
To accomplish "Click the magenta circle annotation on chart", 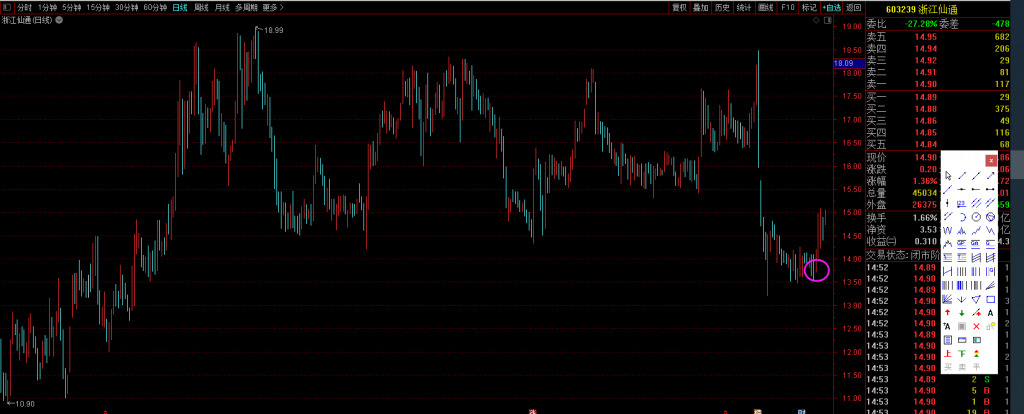I will click(817, 269).
